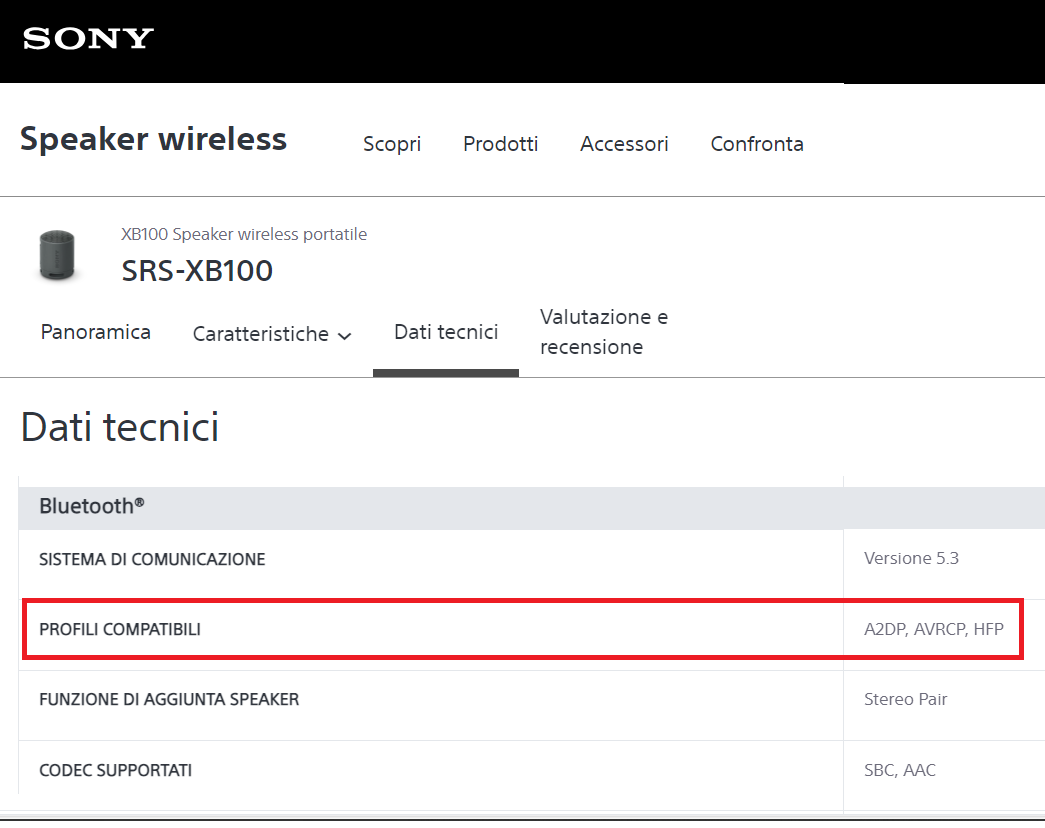
Task: Click the Speaker wireless heading link
Action: click(x=153, y=139)
